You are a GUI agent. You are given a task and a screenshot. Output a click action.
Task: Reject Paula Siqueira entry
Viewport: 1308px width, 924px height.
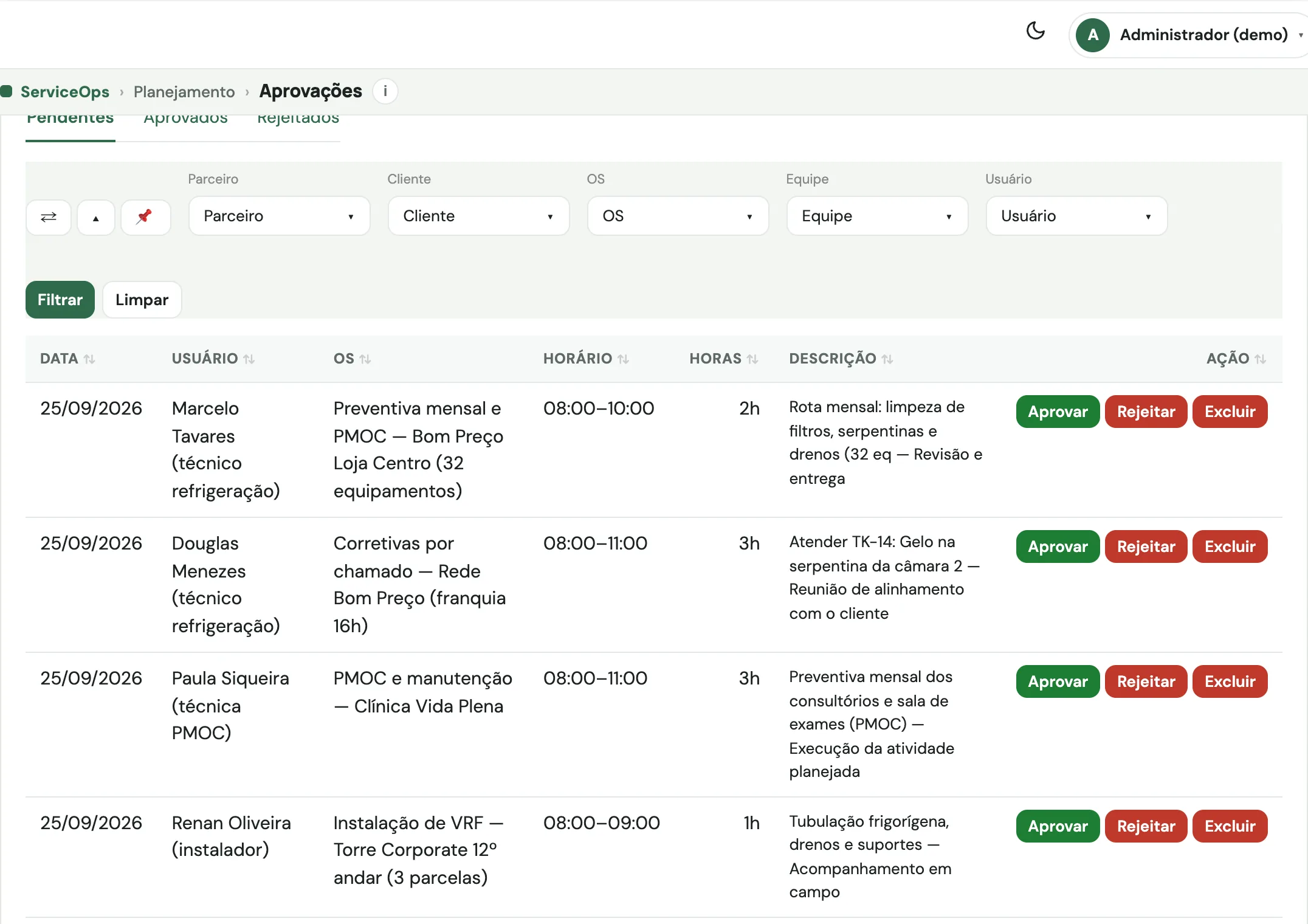tap(1146, 681)
